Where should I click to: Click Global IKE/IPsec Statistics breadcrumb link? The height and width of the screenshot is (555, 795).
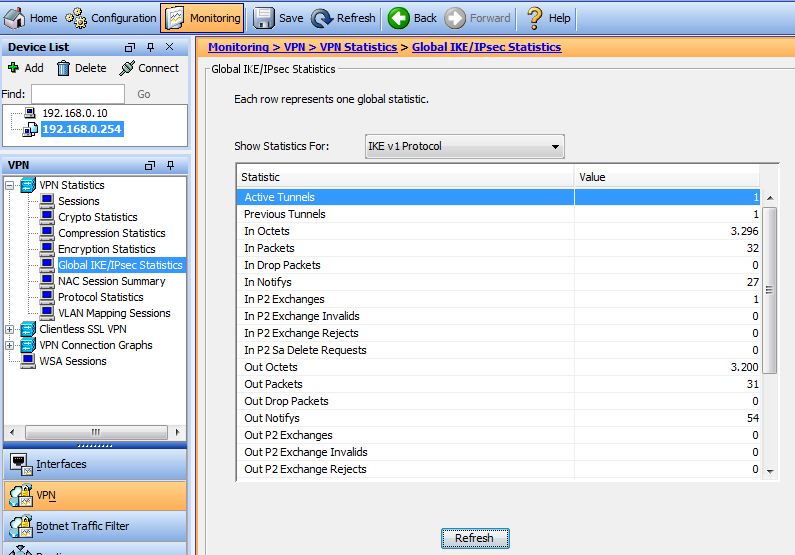[x=486, y=47]
